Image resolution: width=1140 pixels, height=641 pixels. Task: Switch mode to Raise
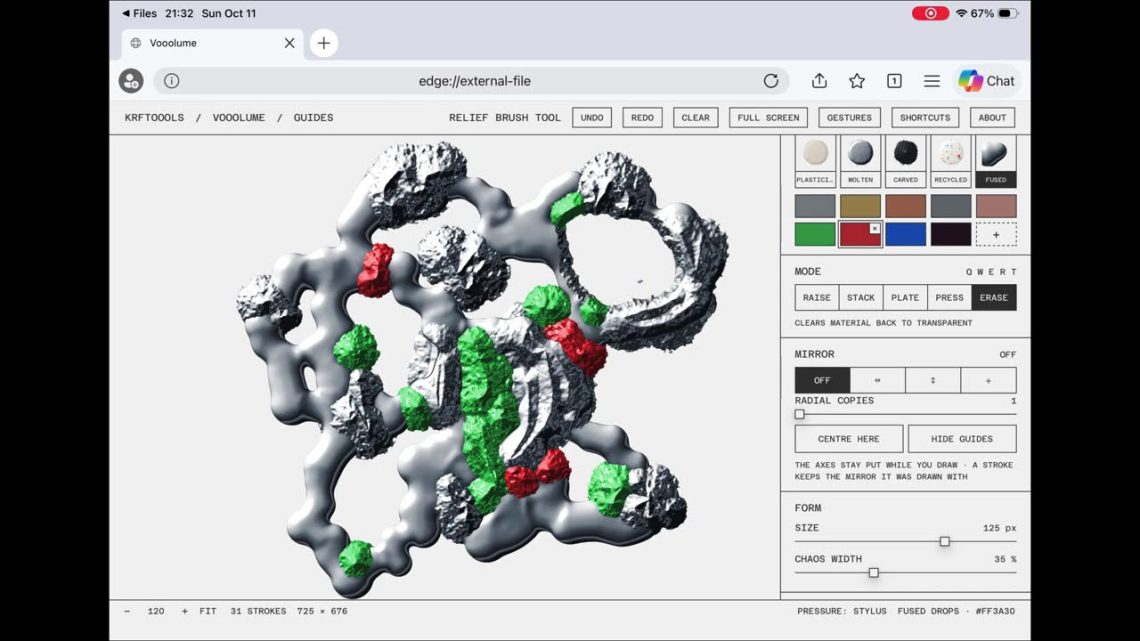point(816,297)
